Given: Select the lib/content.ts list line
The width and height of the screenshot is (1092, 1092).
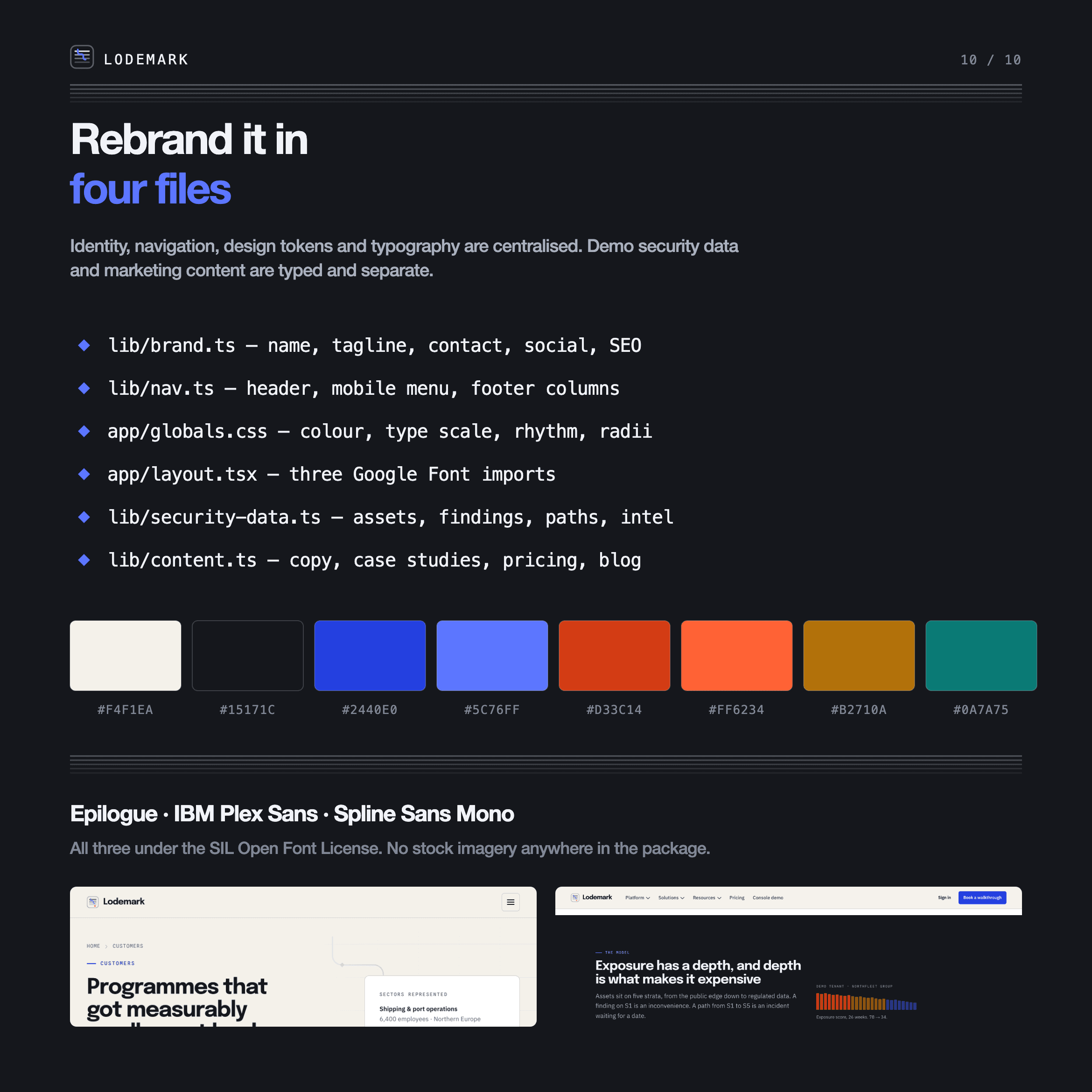Looking at the screenshot, I should point(375,560).
